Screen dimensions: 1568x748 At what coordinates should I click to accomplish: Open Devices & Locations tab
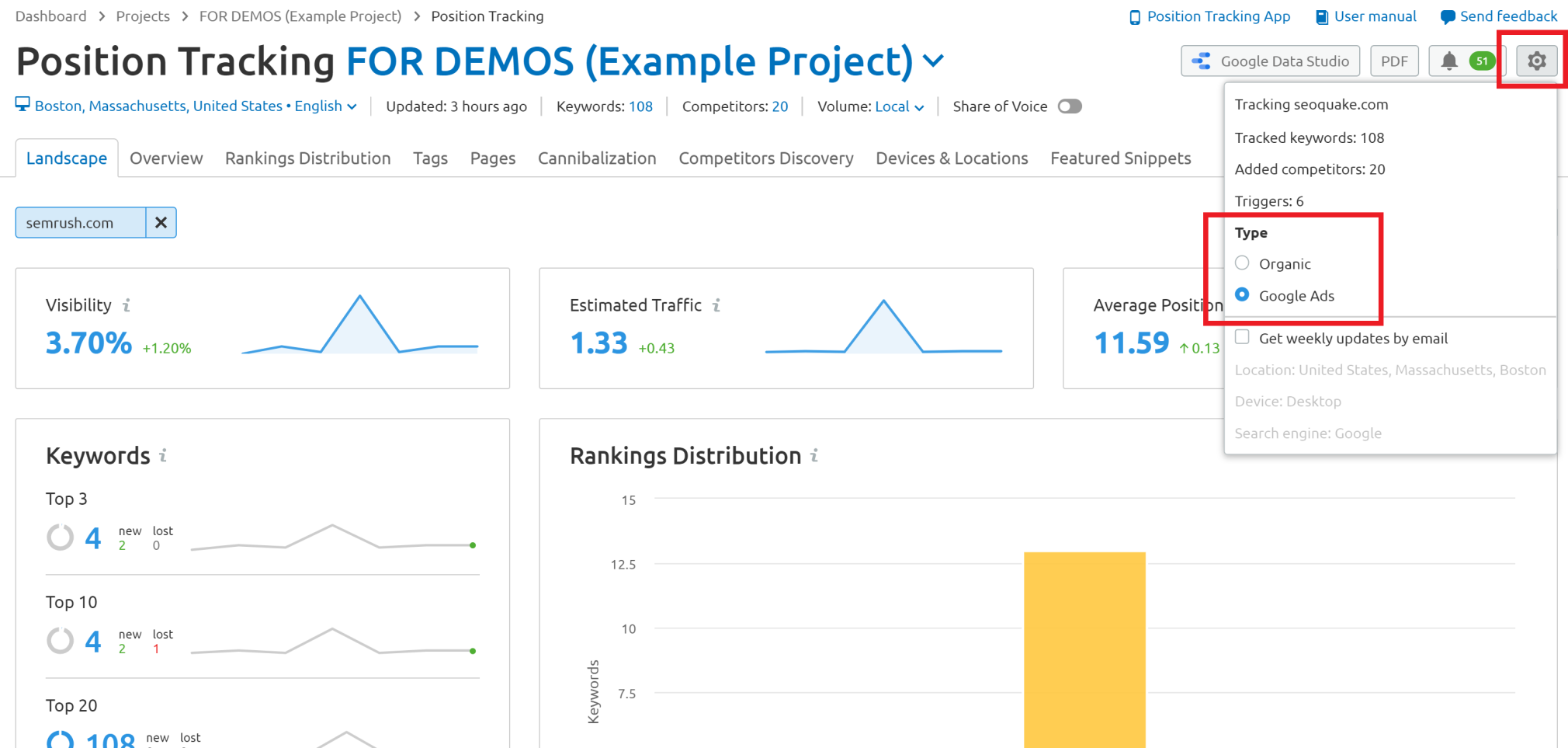click(x=952, y=158)
